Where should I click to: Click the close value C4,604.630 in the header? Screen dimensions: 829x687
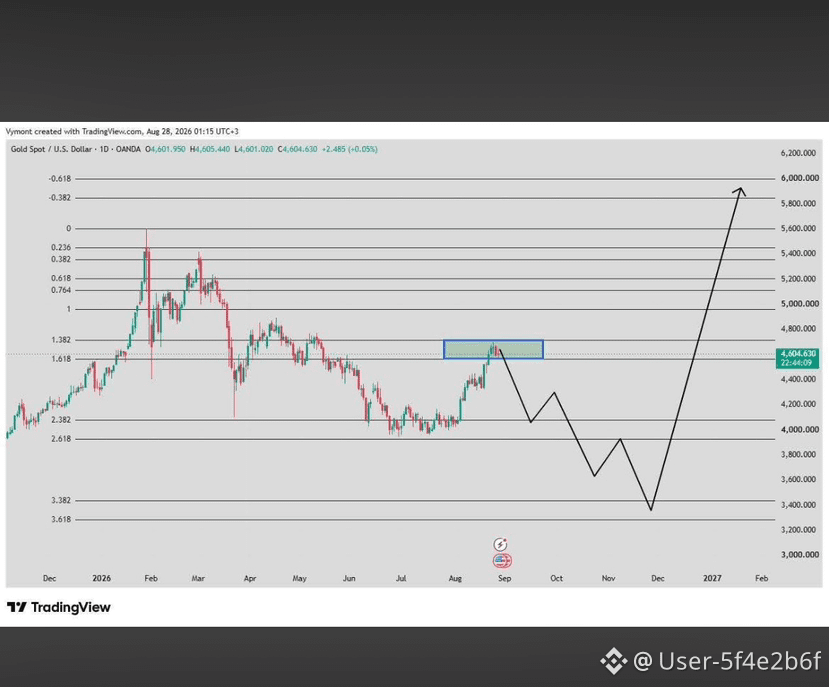point(297,149)
